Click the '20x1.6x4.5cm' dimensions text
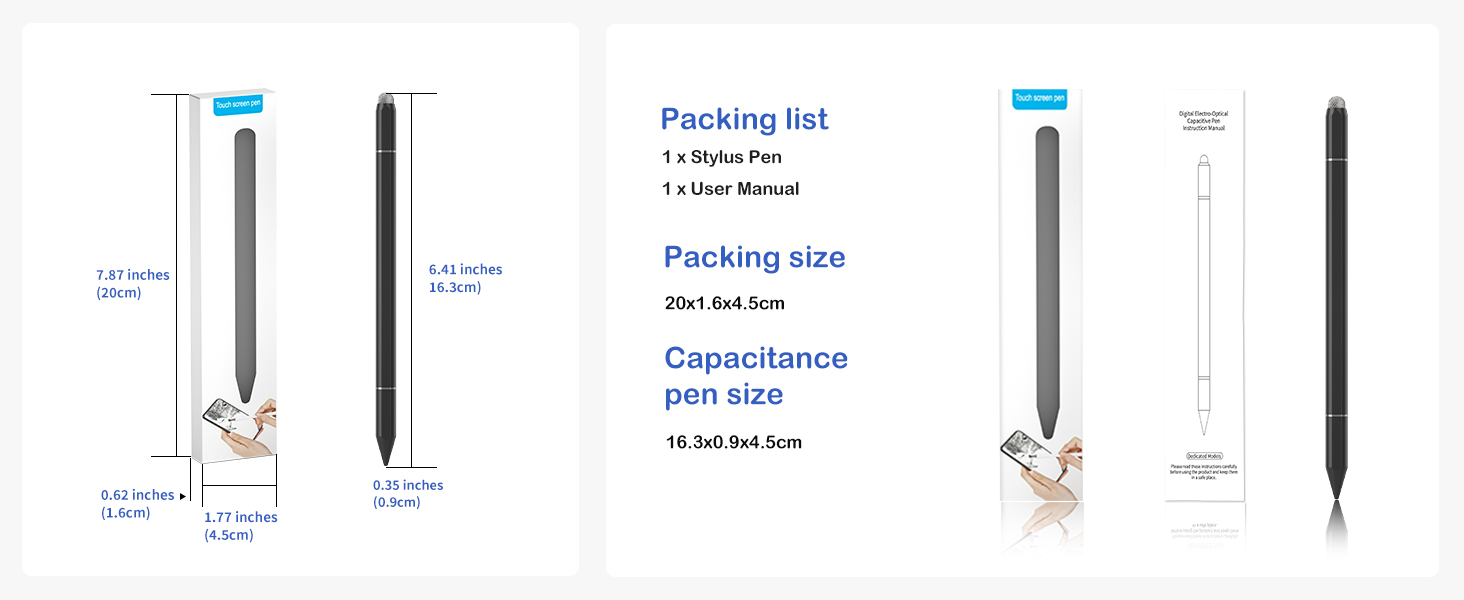The image size is (1464, 600). [x=725, y=303]
